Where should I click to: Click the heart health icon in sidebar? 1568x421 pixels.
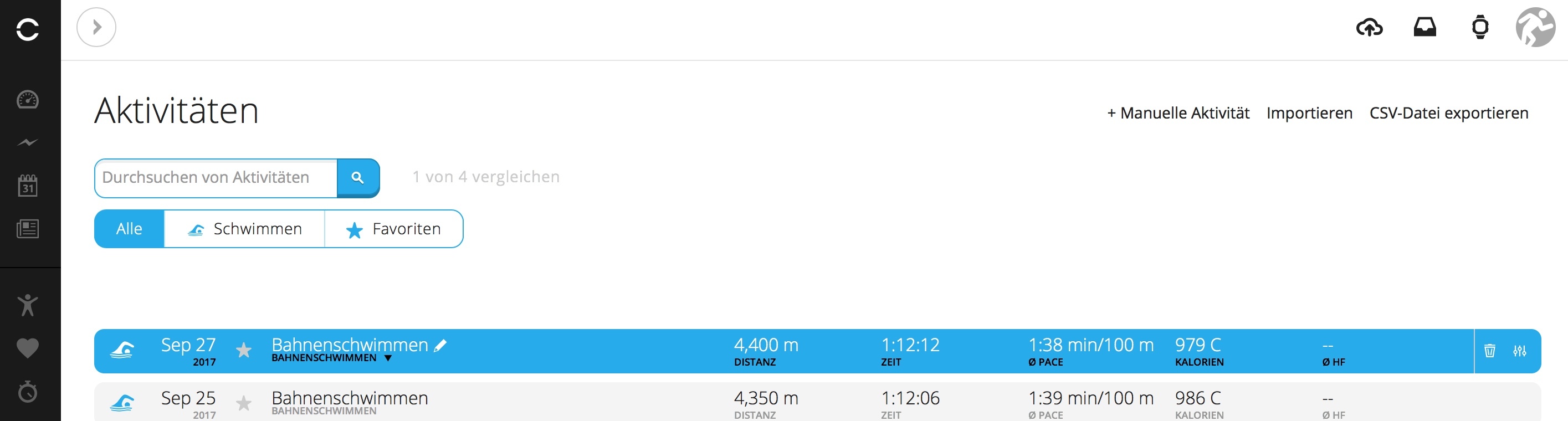27,348
